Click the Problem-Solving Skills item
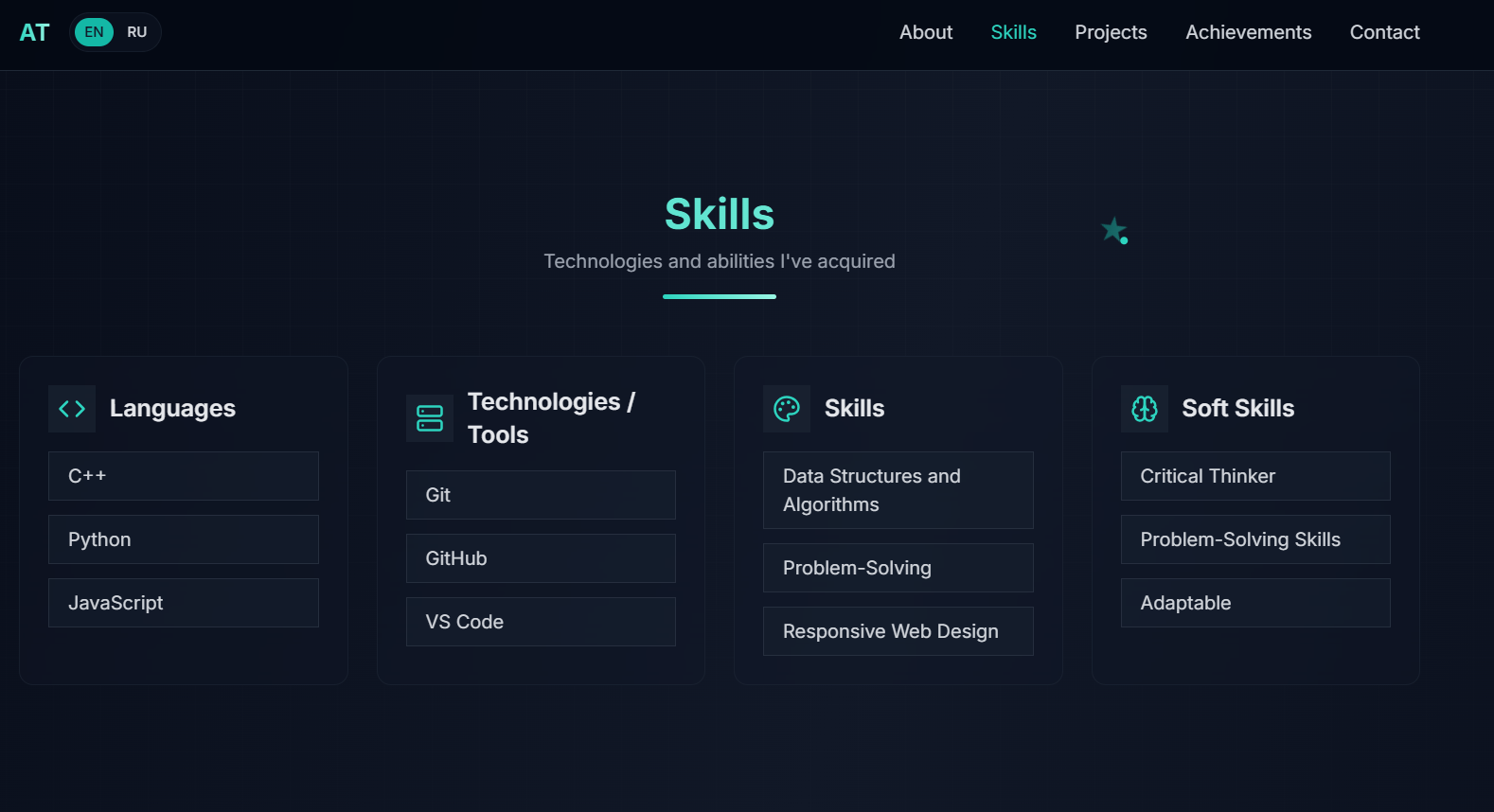1494x812 pixels. pyautogui.click(x=1255, y=539)
